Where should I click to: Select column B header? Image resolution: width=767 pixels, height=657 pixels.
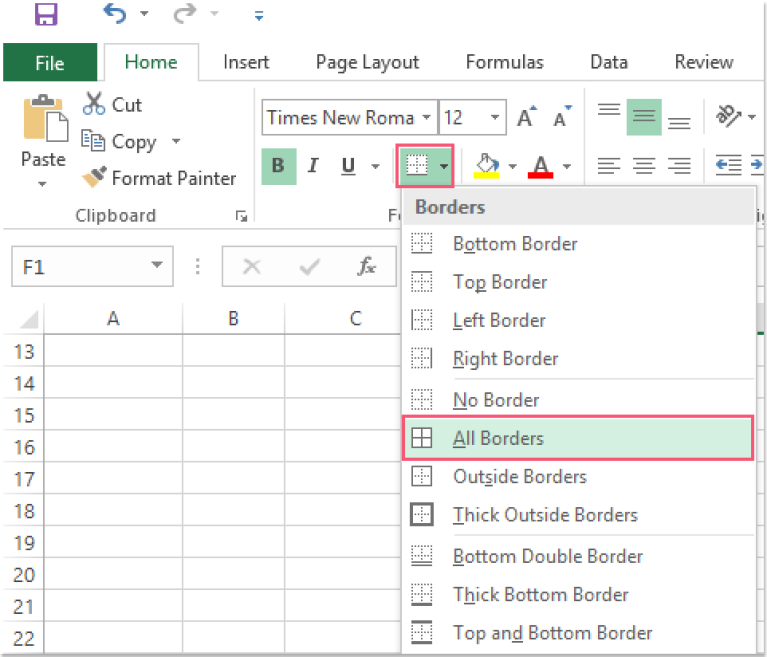click(233, 318)
